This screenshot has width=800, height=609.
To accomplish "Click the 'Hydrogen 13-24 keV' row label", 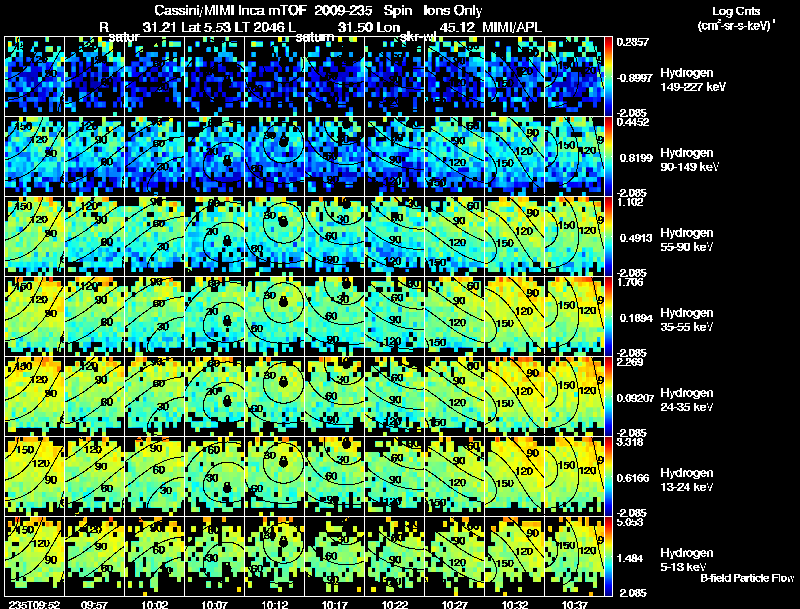I will [x=687, y=480].
